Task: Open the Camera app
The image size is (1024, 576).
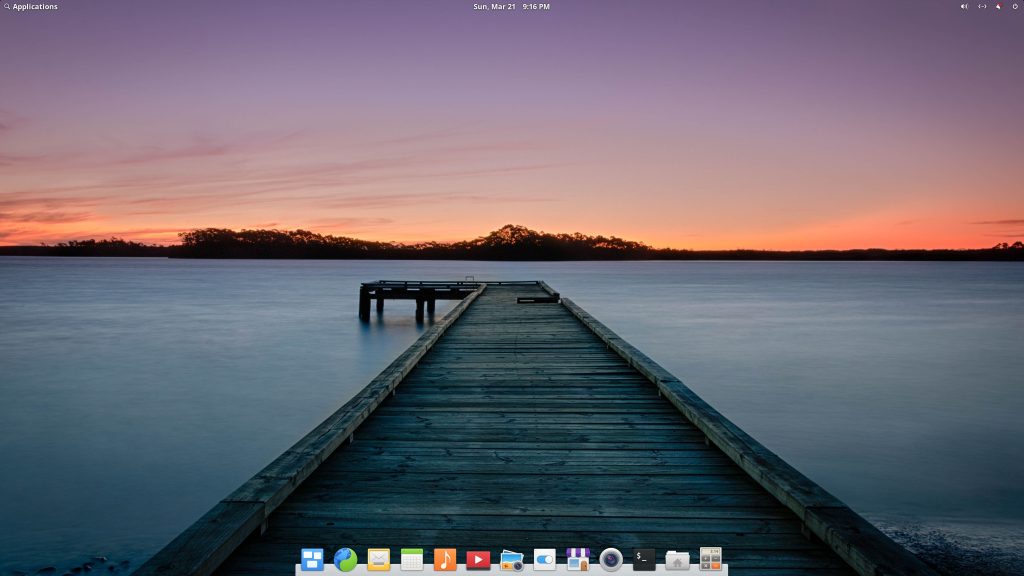Action: [610, 560]
